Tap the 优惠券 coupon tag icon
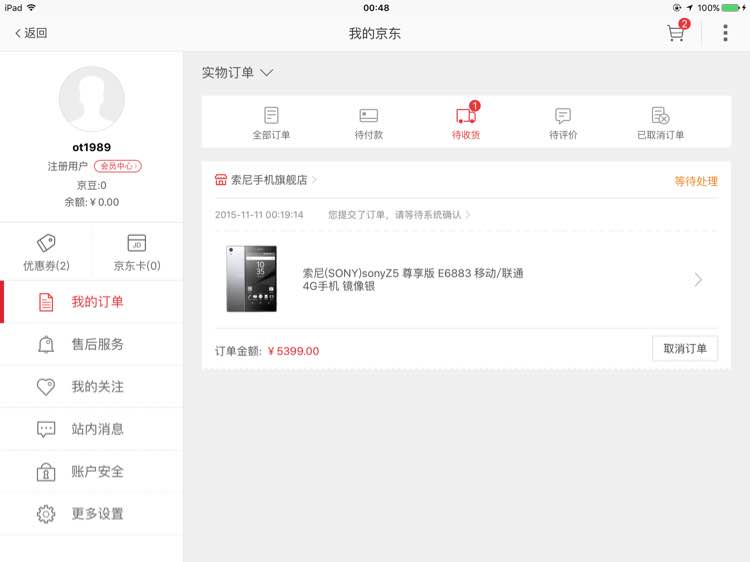The height and width of the screenshot is (562, 750). (46, 243)
